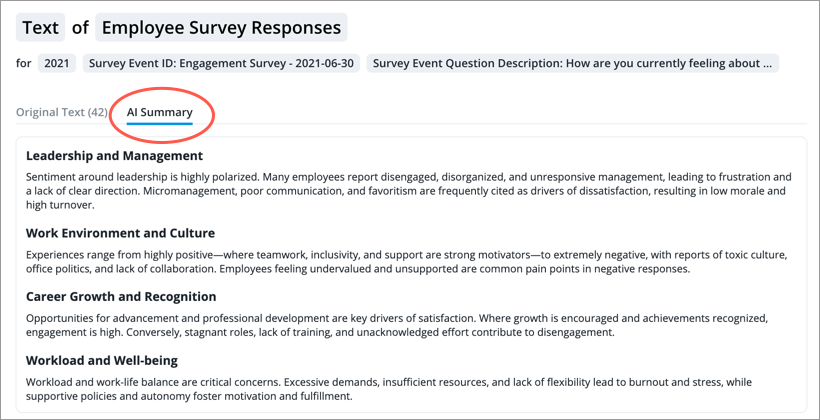Open the Text metric selector pill
The width and height of the screenshot is (820, 420).
tap(41, 28)
